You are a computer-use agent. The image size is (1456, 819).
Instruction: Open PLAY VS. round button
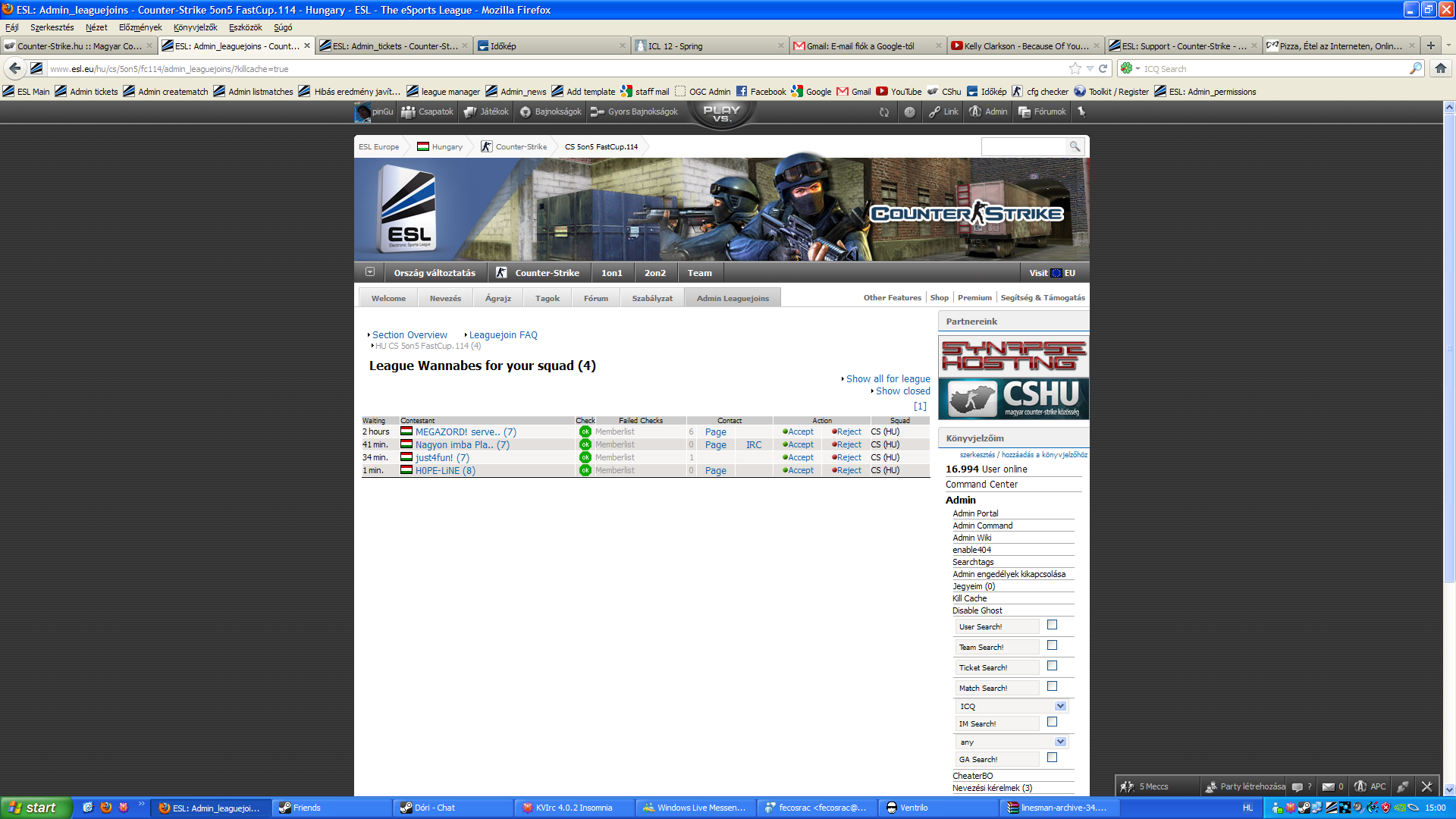pos(721,114)
